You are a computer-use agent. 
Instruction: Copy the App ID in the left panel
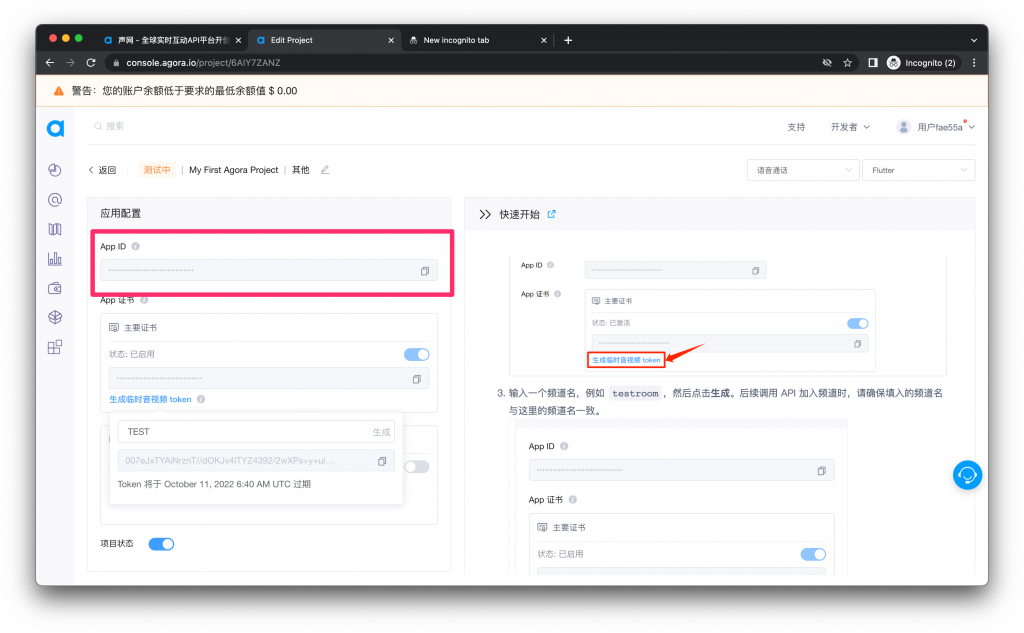[425, 271]
